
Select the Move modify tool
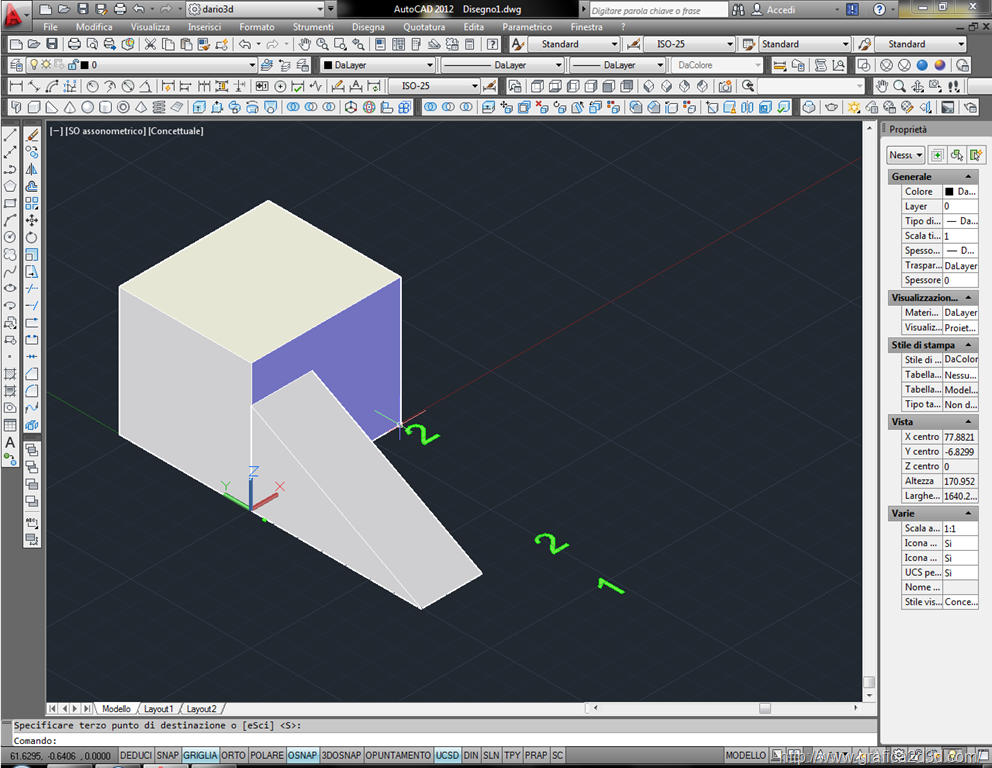pos(31,220)
